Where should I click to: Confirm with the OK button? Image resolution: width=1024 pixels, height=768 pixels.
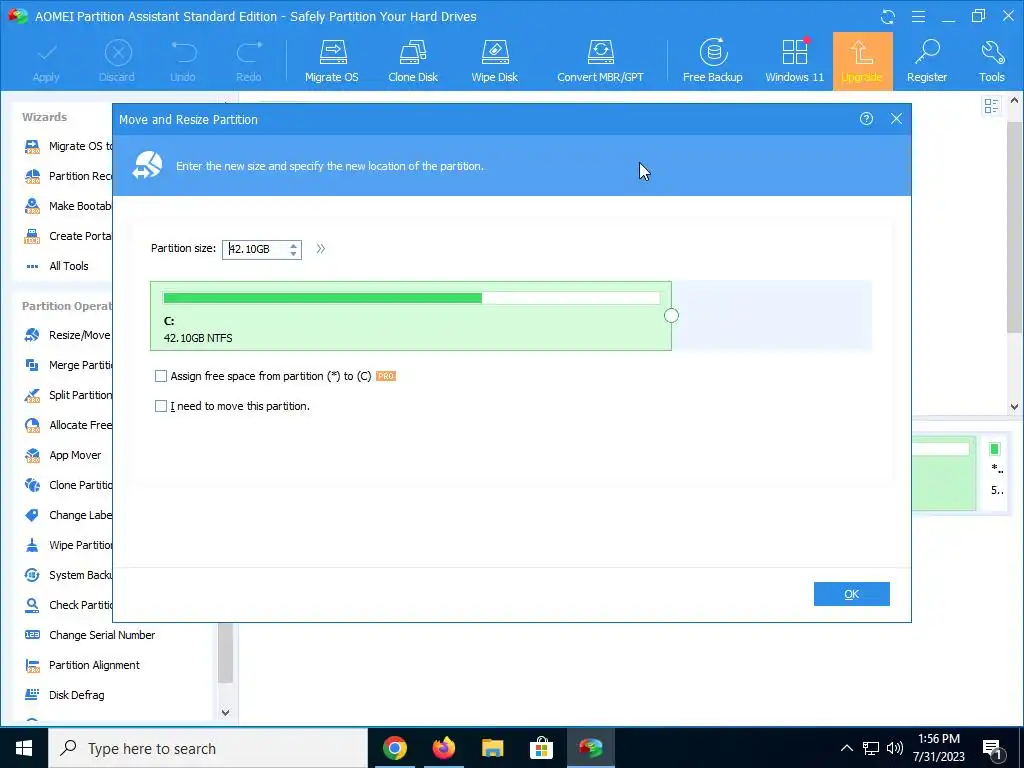click(852, 594)
